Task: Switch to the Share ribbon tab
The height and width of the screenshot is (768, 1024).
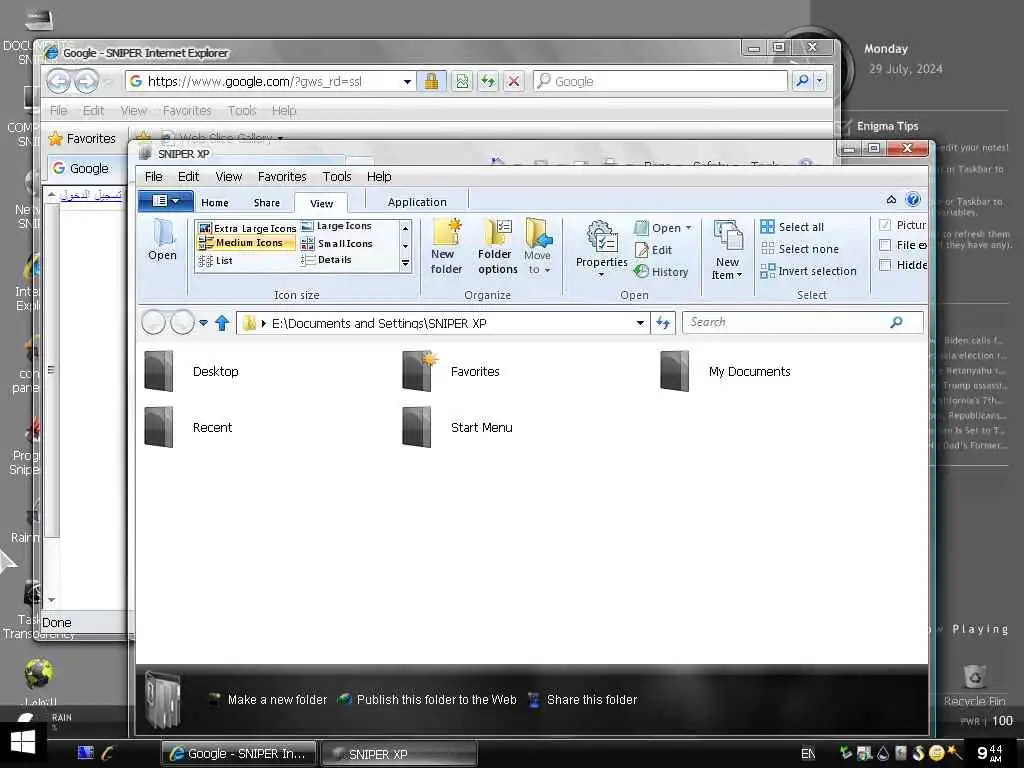Action: pos(266,202)
